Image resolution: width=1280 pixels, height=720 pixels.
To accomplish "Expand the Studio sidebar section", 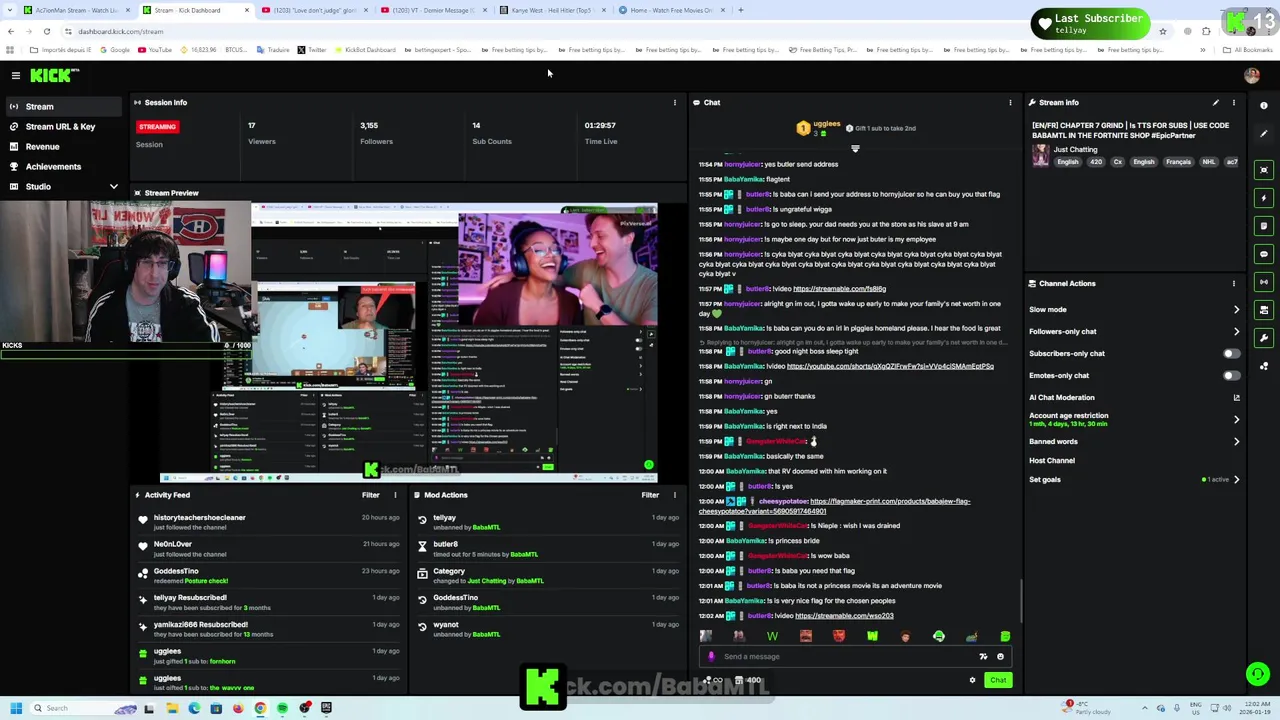I will 113,186.
